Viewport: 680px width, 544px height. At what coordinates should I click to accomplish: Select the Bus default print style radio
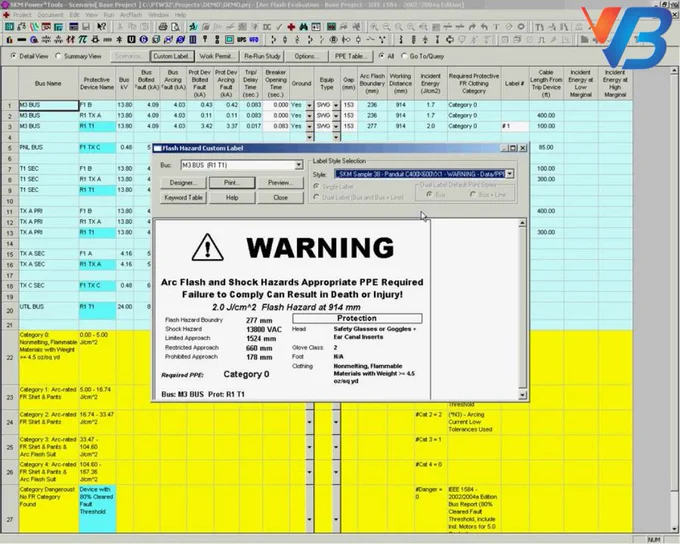coord(429,195)
